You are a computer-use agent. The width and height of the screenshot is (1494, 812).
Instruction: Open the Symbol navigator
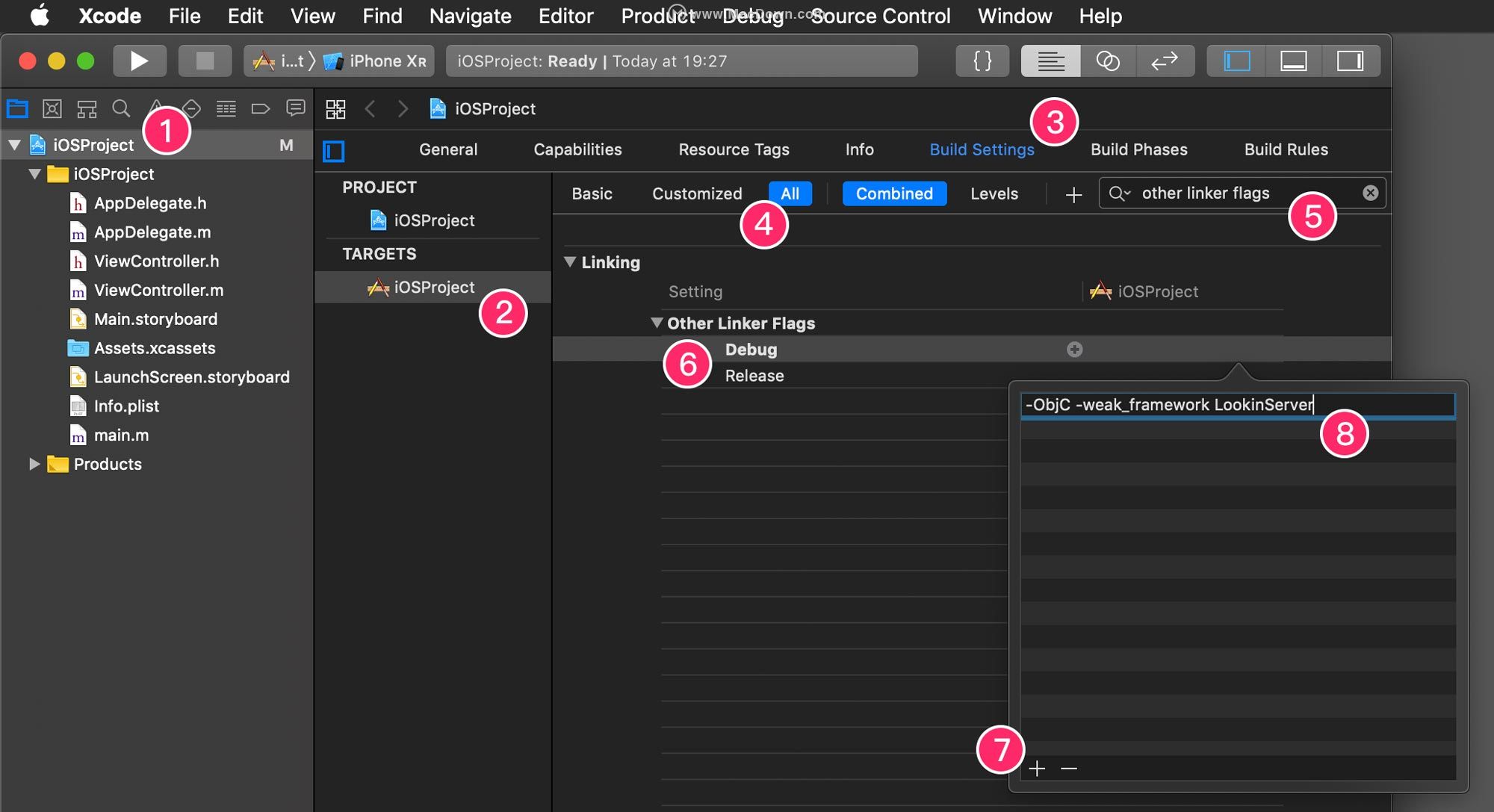87,109
